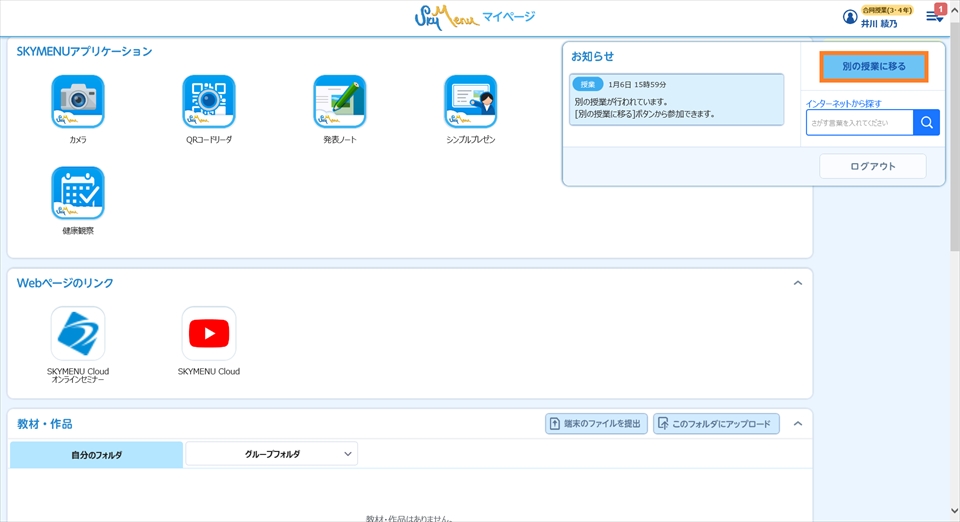The image size is (960, 522).
Task: Open the 健康観察 calendar icon
Action: [78, 193]
